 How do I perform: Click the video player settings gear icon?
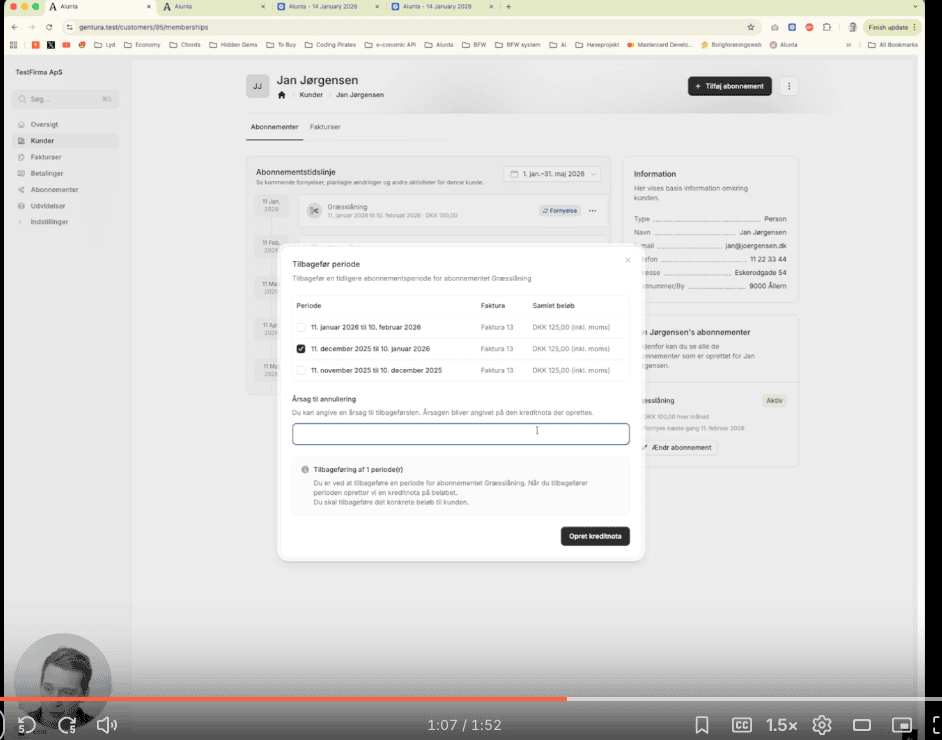(x=822, y=725)
